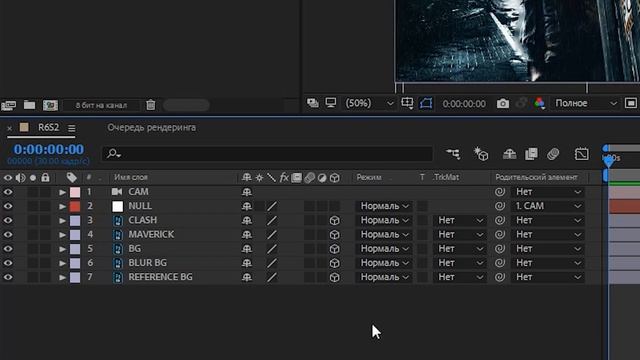The height and width of the screenshot is (360, 640).
Task: Toggle 3D layer switch for BG
Action: (x=334, y=249)
